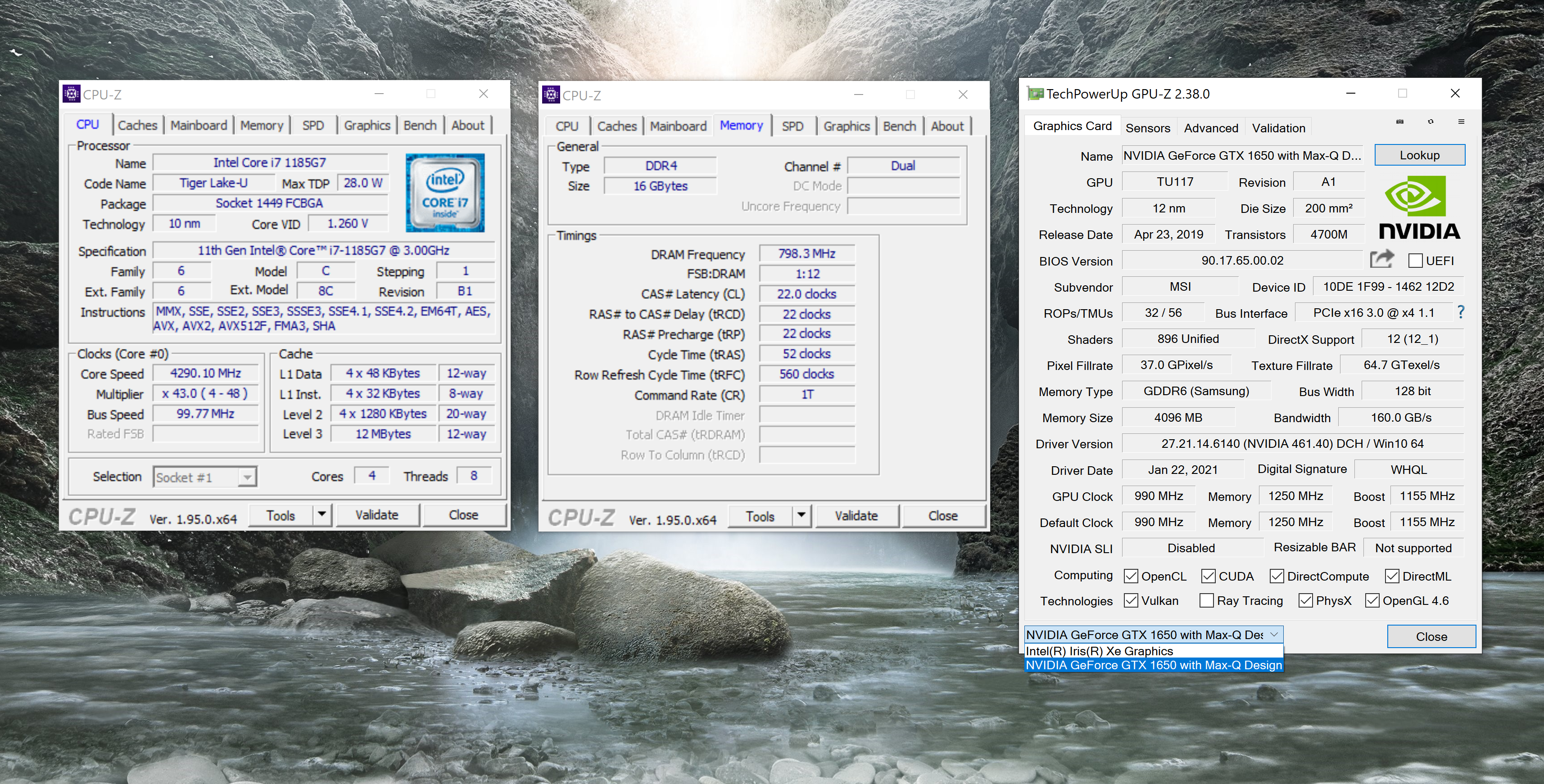Close the GPU-Z window with the X
The width and height of the screenshot is (1544, 784).
tap(1455, 93)
